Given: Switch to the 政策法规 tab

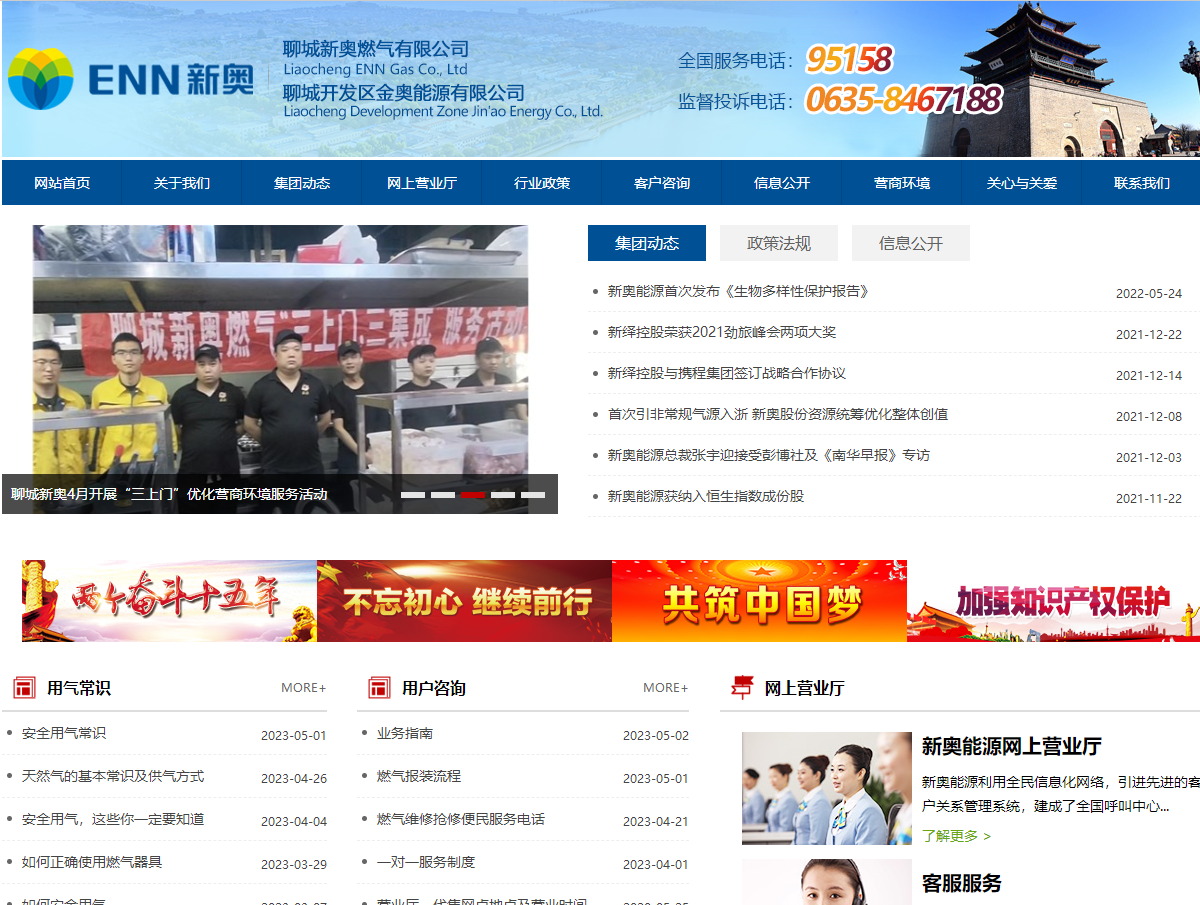Looking at the screenshot, I should pyautogui.click(x=779, y=242).
